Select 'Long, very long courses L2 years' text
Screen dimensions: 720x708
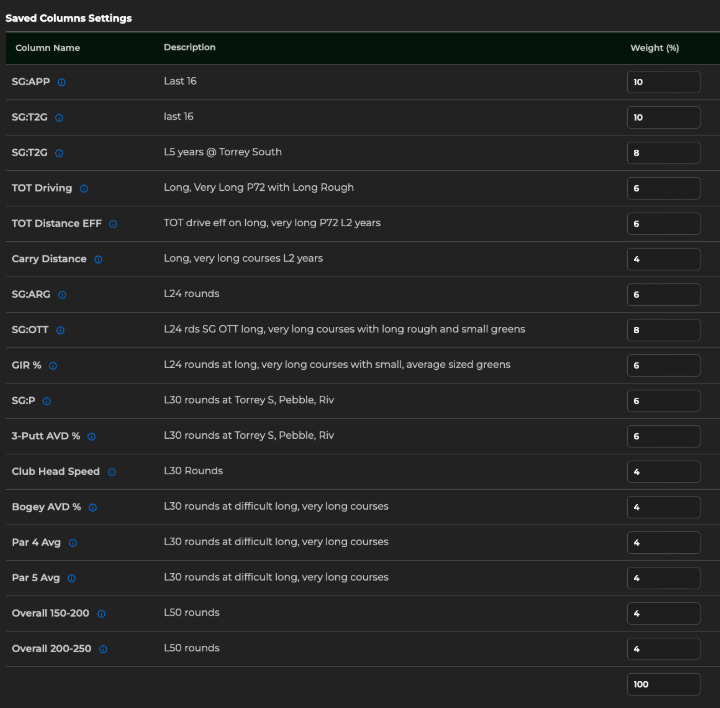point(243,258)
